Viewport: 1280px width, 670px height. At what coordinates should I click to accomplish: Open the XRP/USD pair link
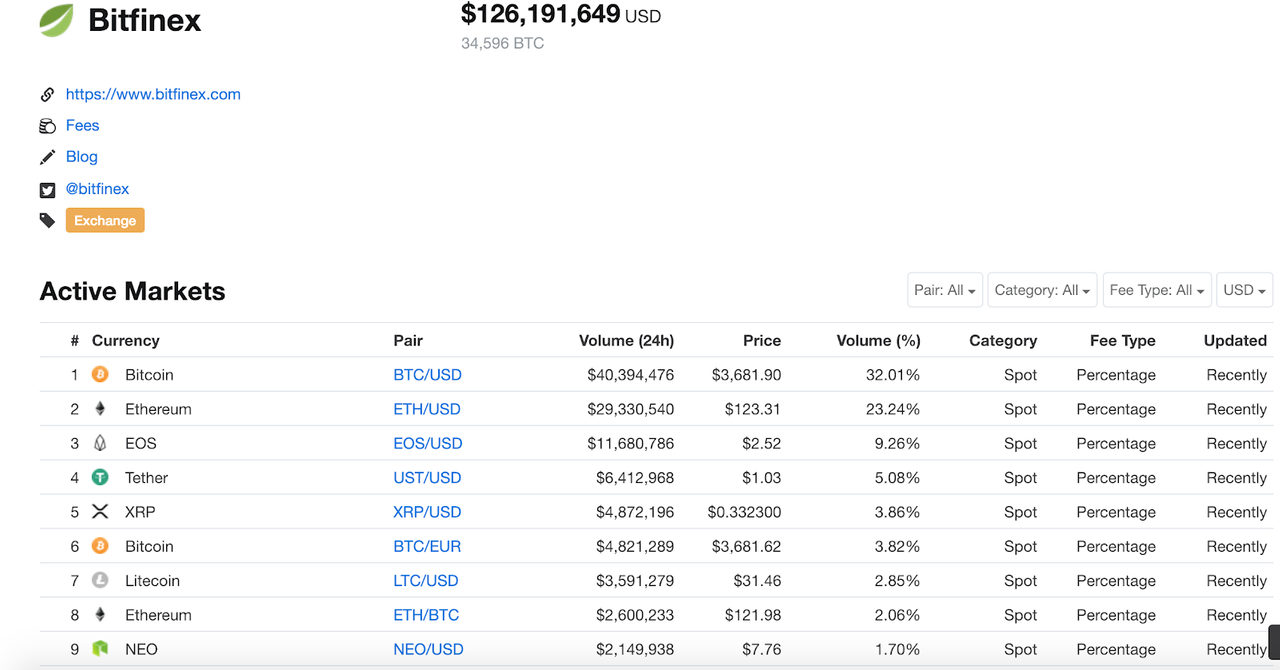427,512
